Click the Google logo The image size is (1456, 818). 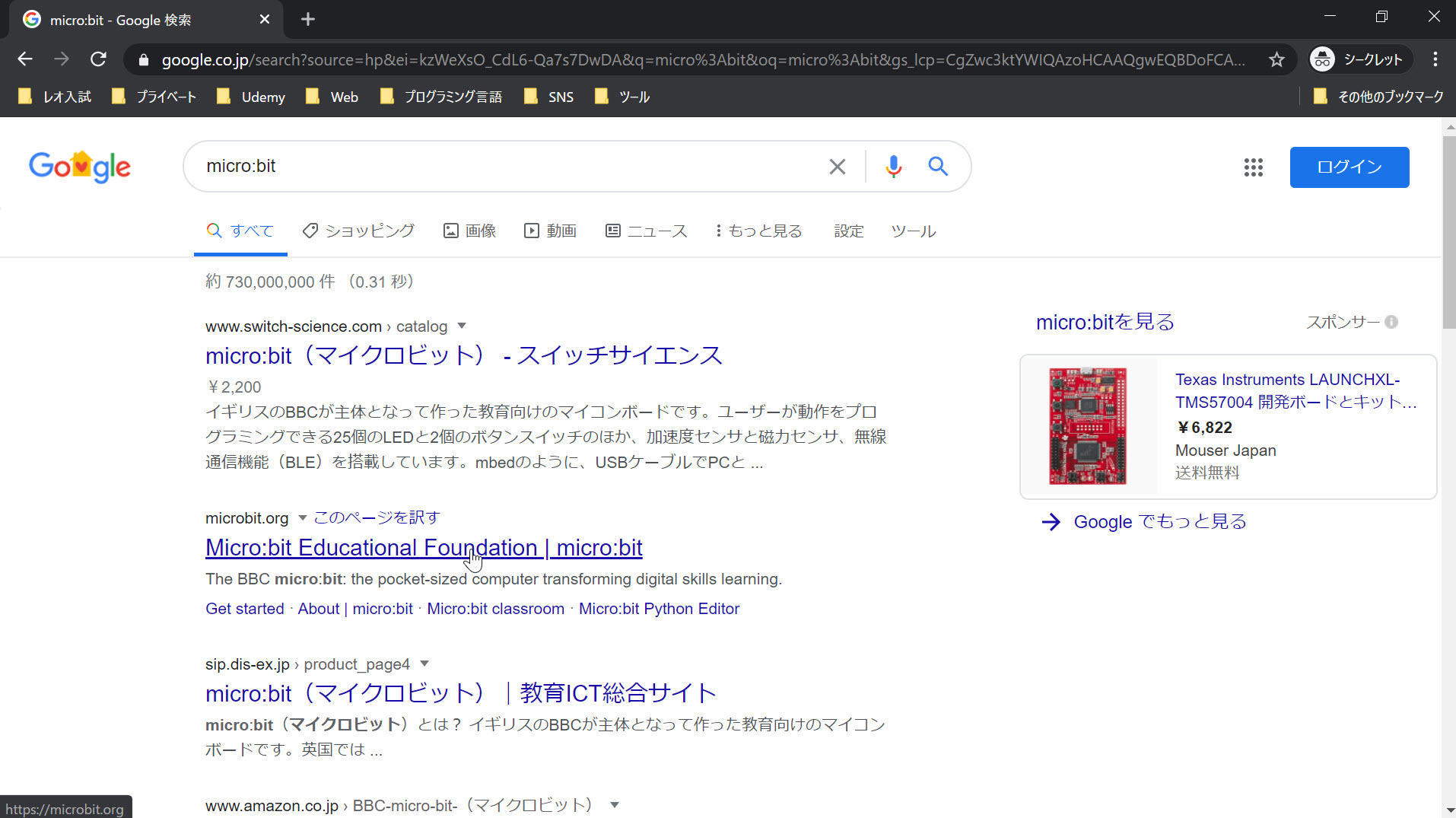(80, 167)
